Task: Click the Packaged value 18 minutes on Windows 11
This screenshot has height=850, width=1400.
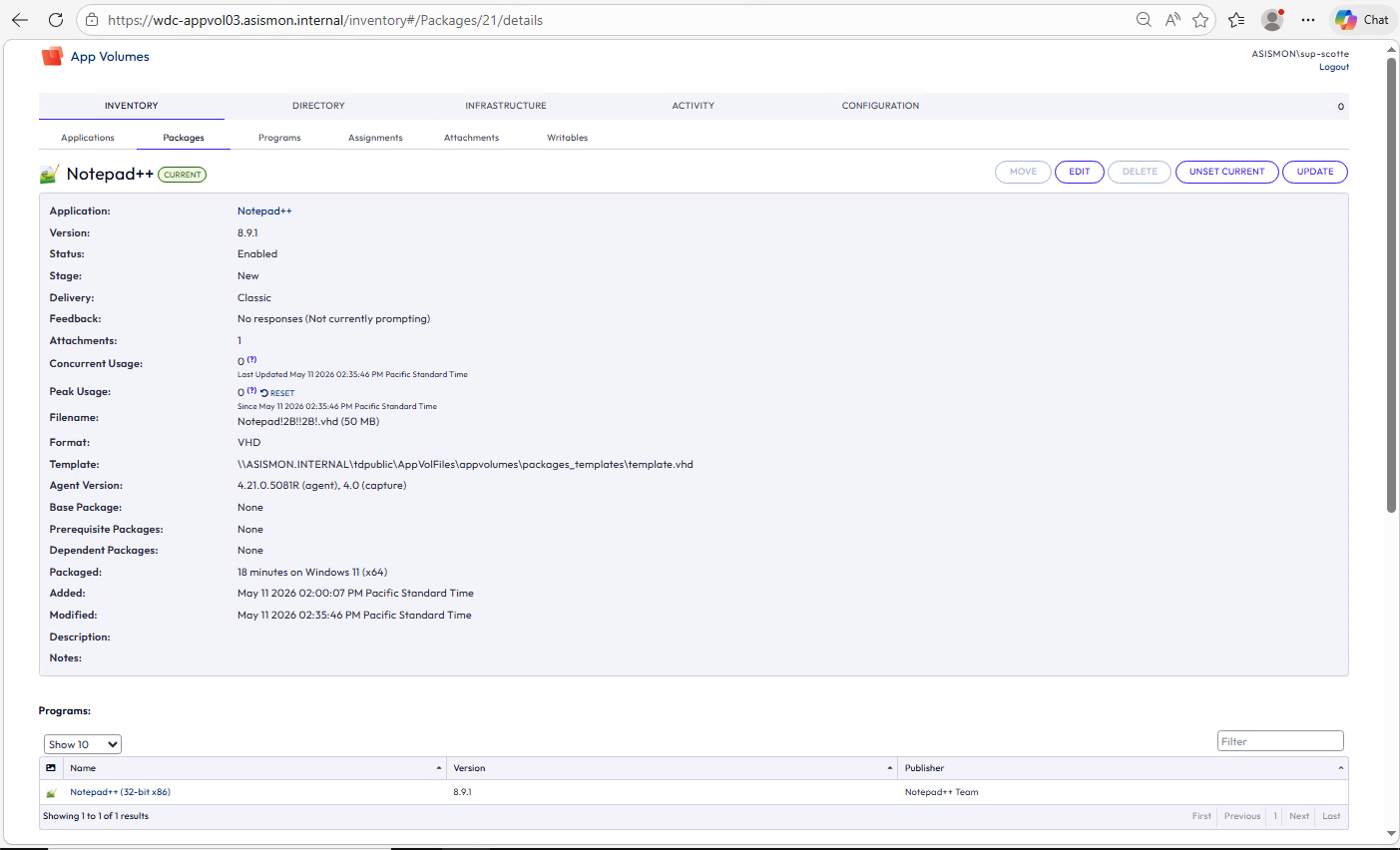Action: coord(312,573)
